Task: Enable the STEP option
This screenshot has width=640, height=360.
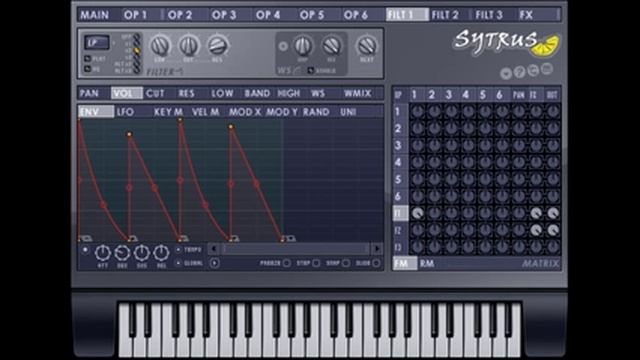Action: click(x=316, y=263)
